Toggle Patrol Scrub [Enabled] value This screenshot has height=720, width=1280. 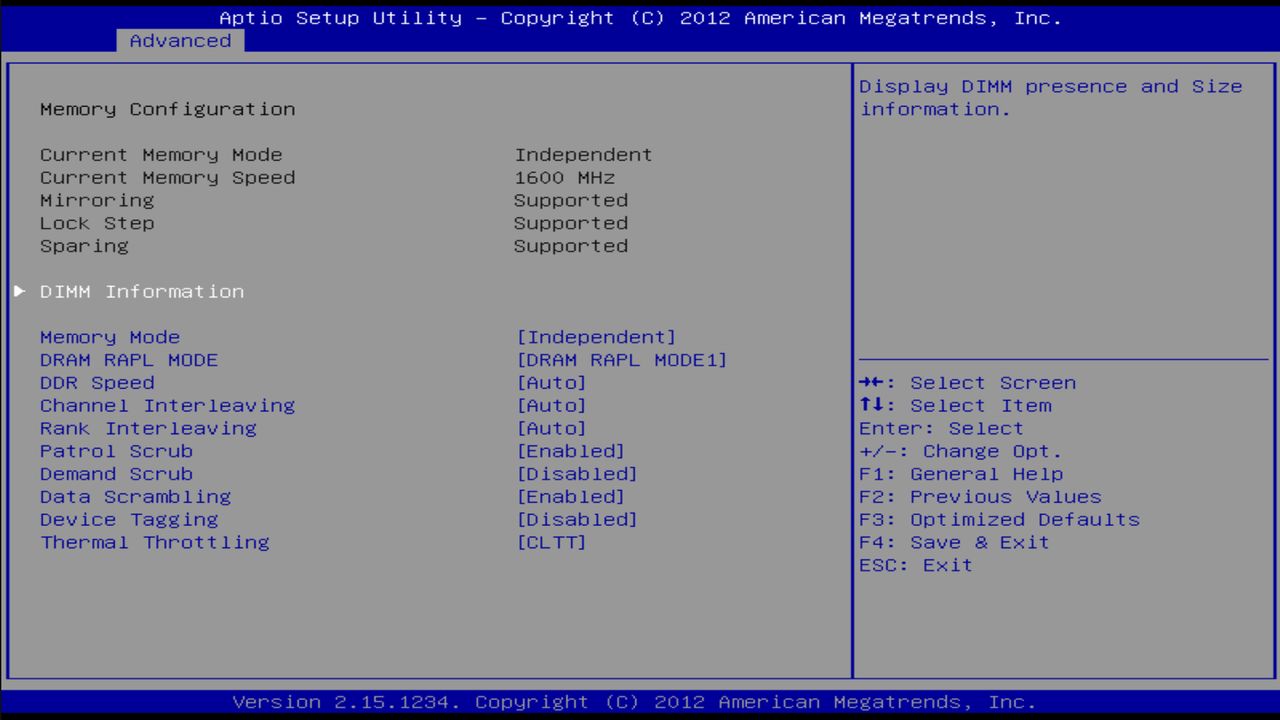tap(570, 451)
